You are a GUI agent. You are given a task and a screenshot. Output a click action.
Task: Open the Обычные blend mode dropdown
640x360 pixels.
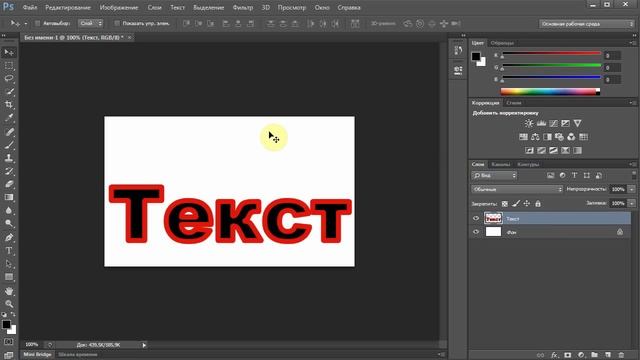[x=517, y=189]
